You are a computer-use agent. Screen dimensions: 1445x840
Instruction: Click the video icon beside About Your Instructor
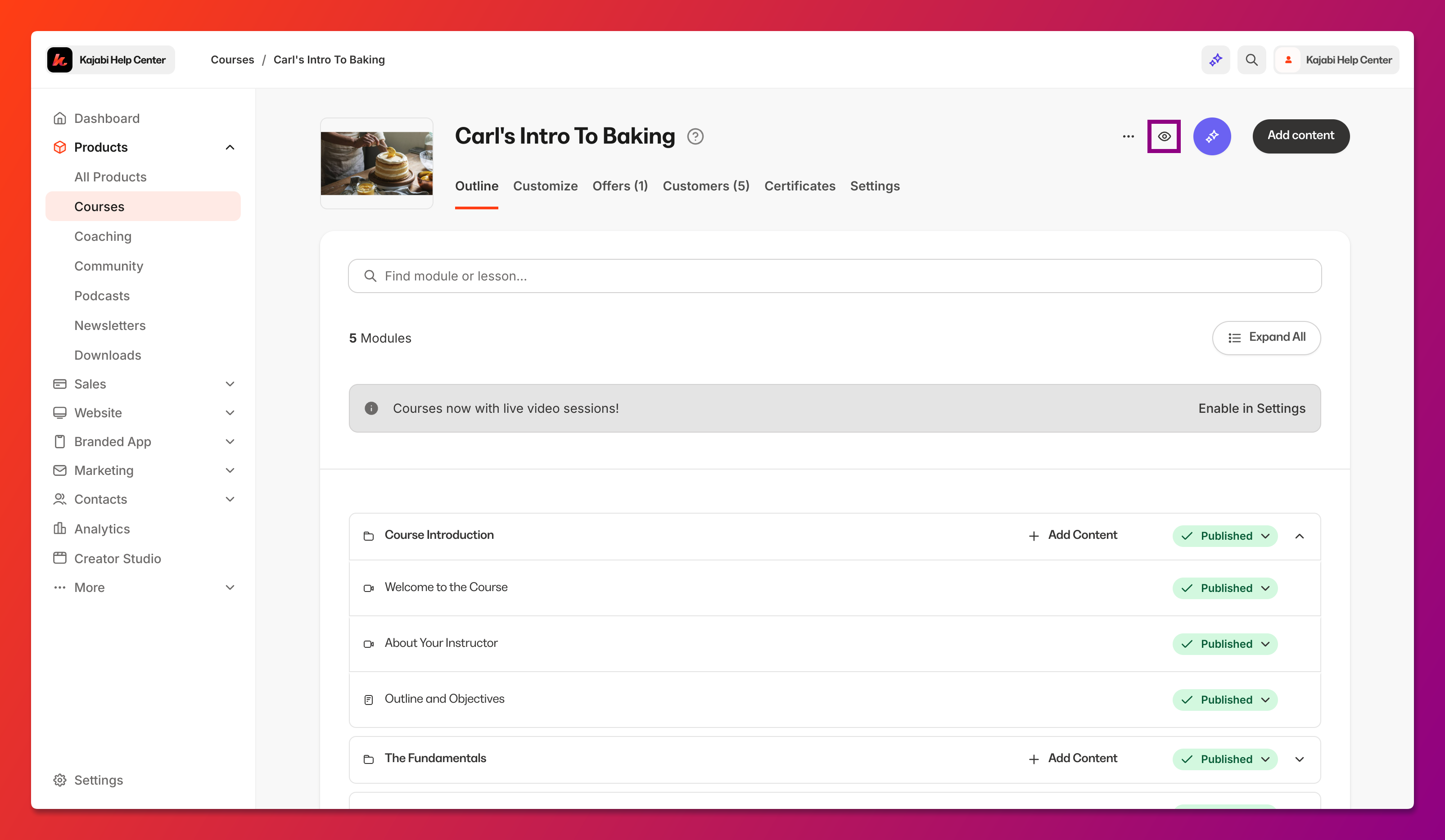[369, 644]
